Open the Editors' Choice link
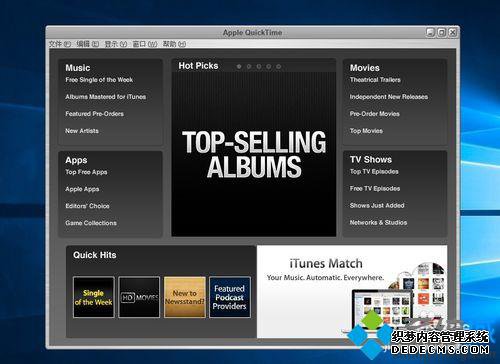Image resolution: width=500 pixels, height=364 pixels. click(87, 206)
